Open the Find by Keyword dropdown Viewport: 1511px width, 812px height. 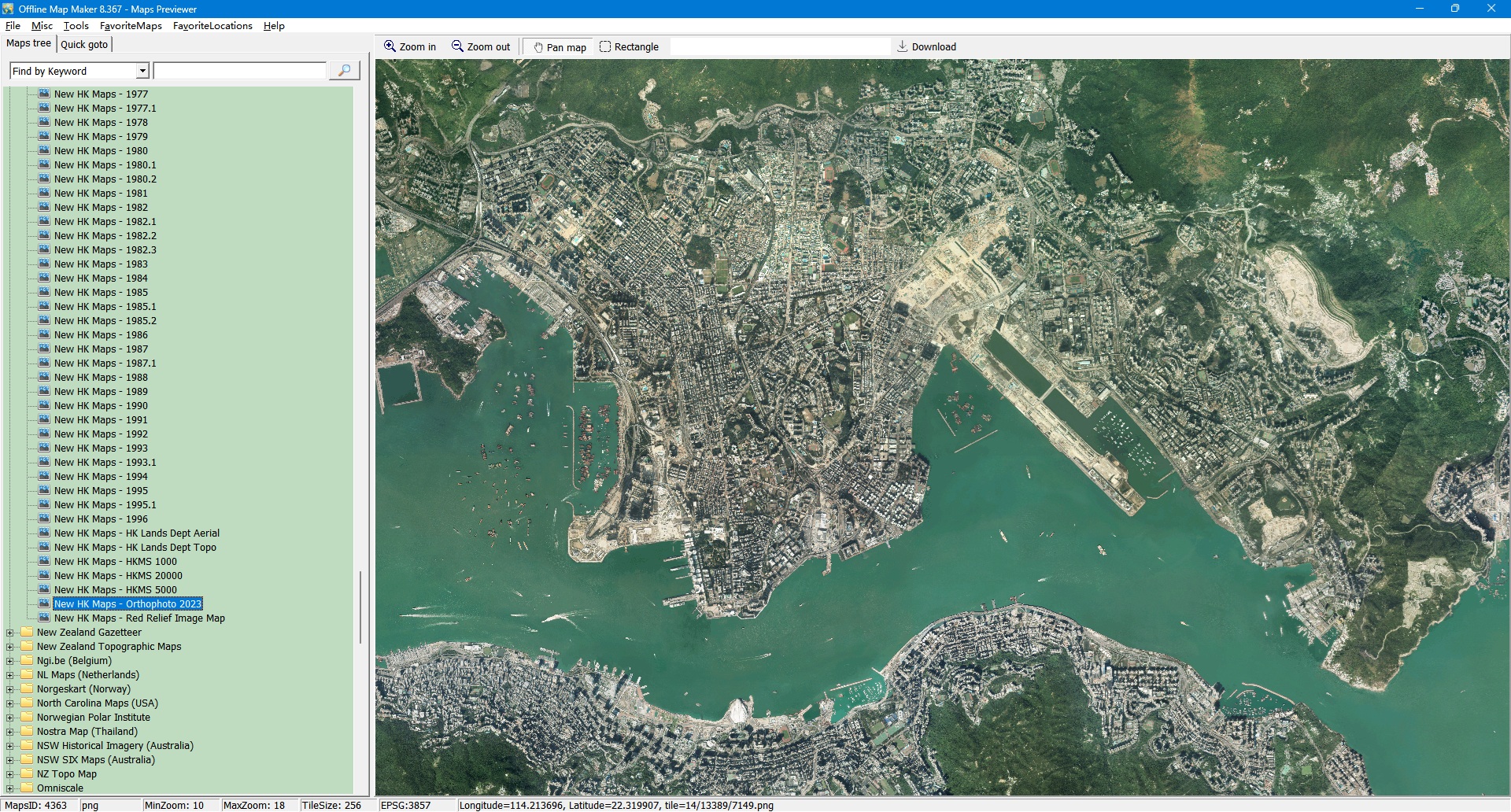tap(142, 71)
